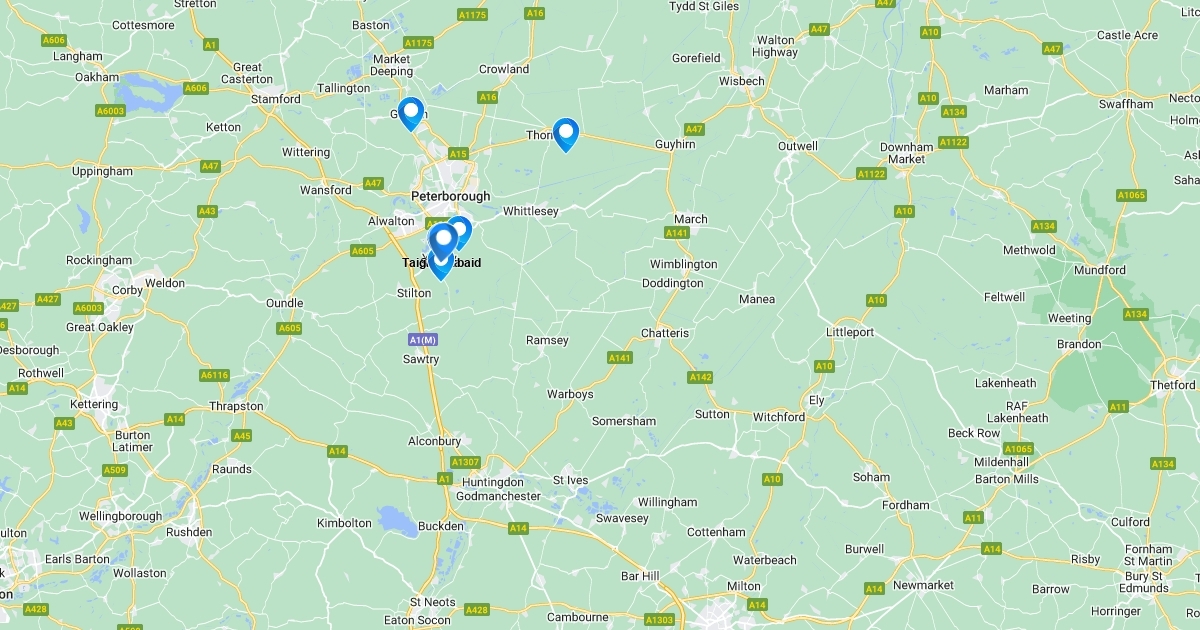Select the Newmarket town label

coord(923,585)
